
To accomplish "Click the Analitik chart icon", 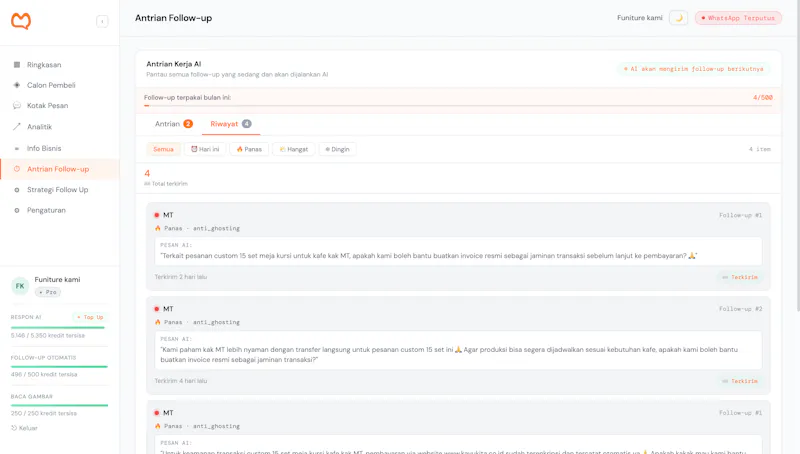I will click(x=17, y=127).
